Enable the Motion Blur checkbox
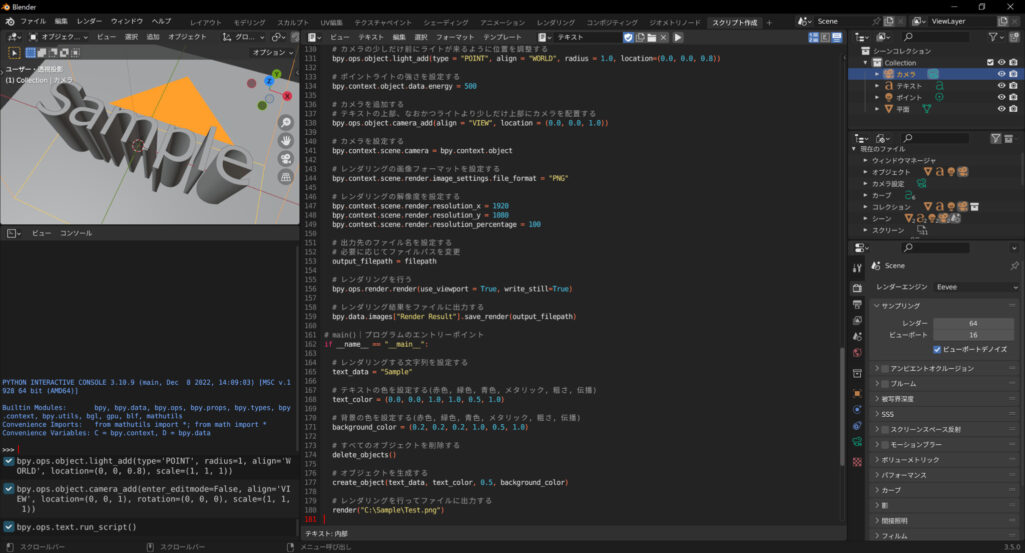Screen dimensions: 1025x553 click(885, 444)
